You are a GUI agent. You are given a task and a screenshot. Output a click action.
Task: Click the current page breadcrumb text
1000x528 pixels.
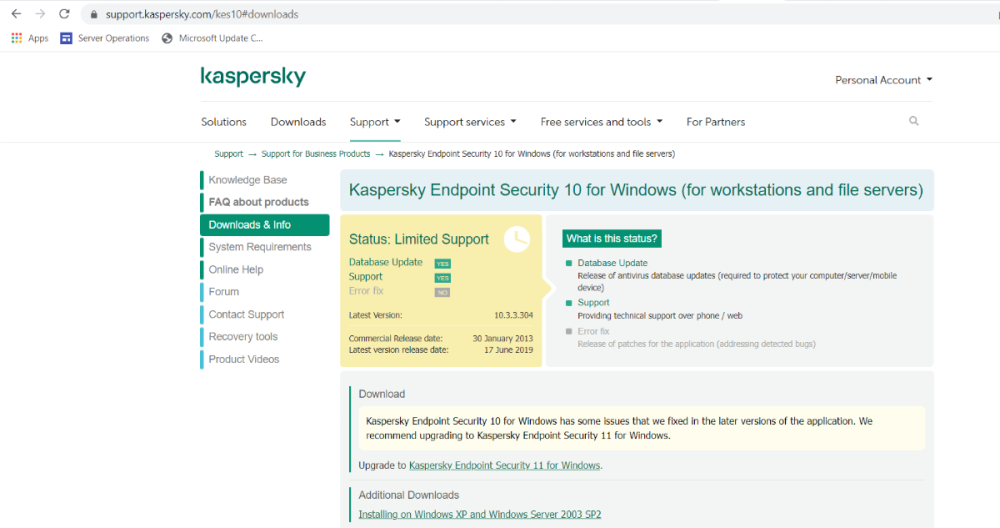(x=532, y=154)
